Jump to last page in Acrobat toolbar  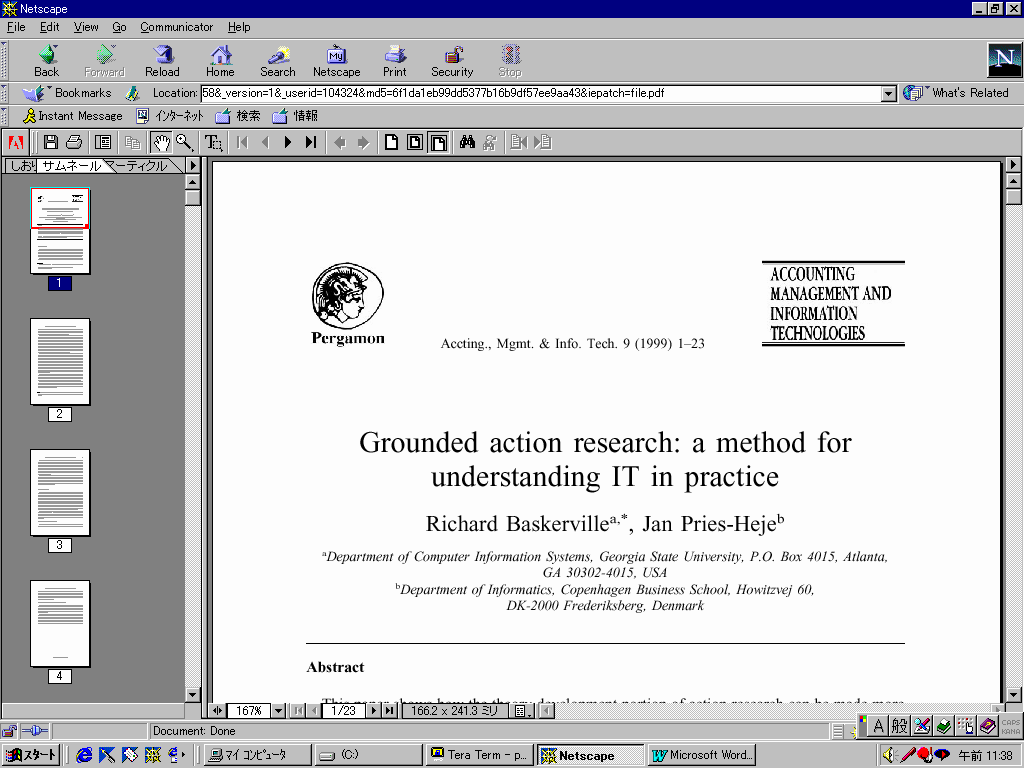pos(311,142)
